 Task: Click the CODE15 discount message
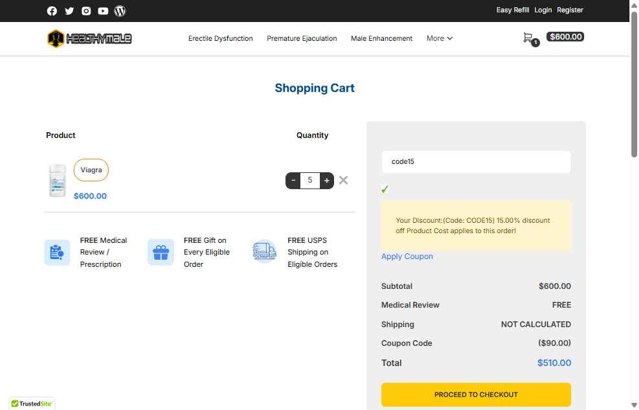click(476, 225)
